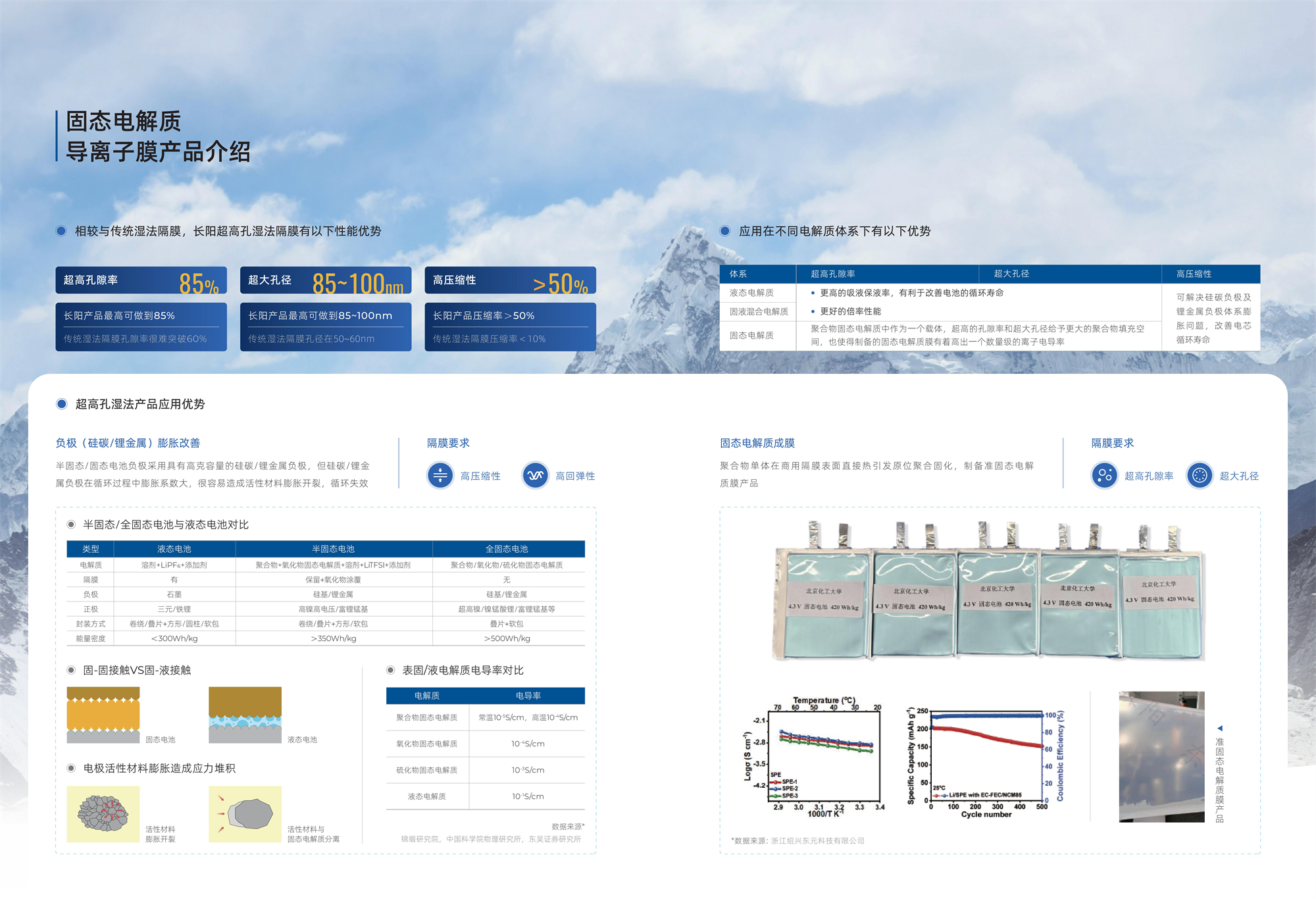Click the 固态电池 contact diagram
Screen dimensions: 1316x899
[103, 715]
